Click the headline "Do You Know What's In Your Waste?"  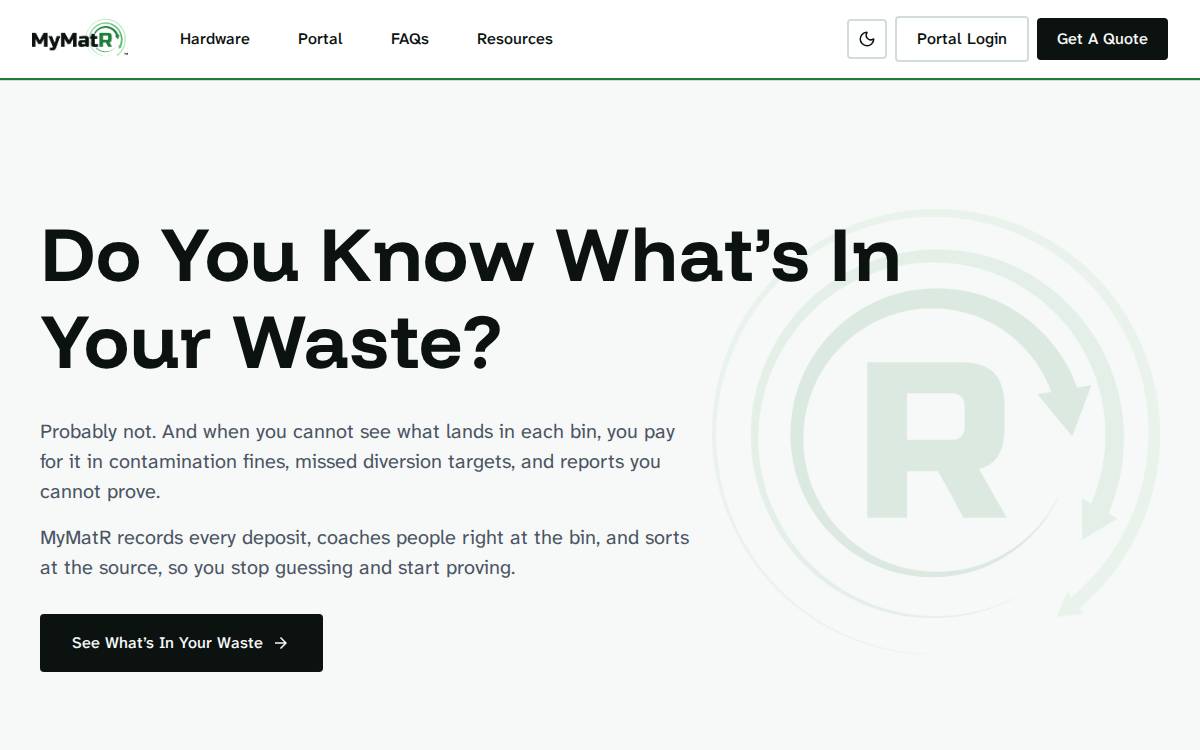(x=470, y=298)
